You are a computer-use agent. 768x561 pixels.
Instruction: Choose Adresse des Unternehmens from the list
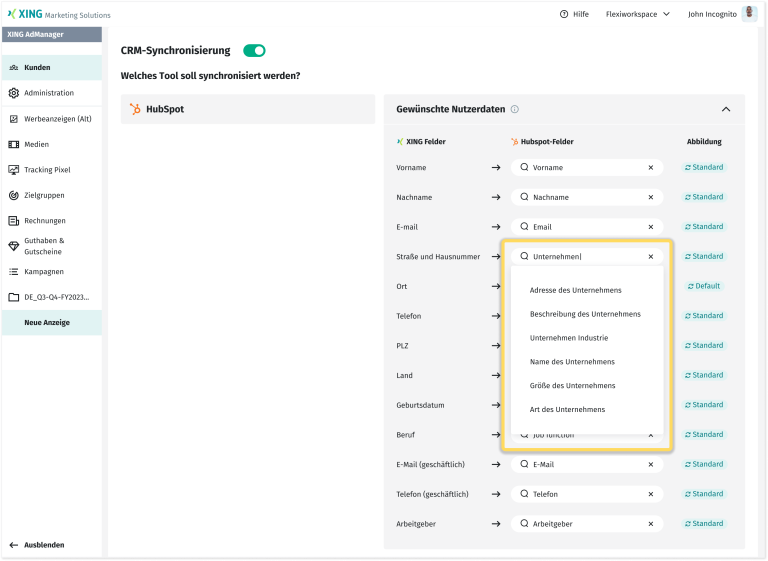coord(576,290)
